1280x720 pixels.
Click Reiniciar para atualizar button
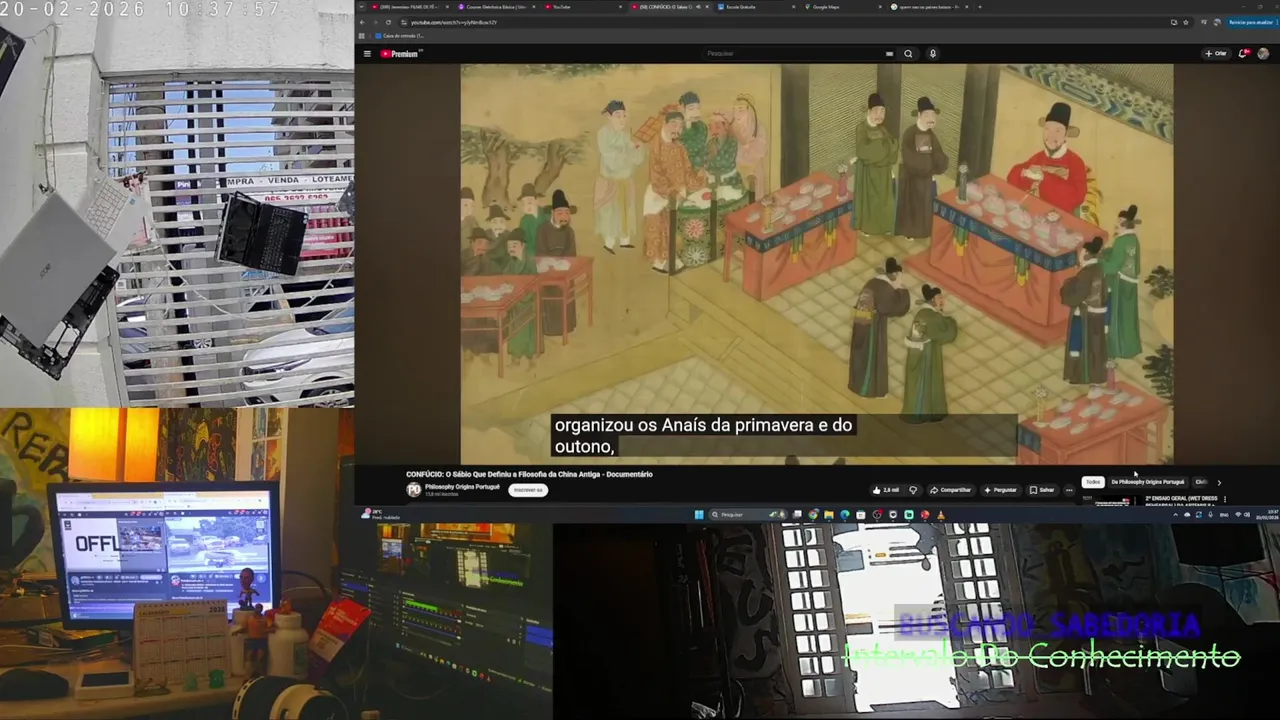[x=1250, y=22]
